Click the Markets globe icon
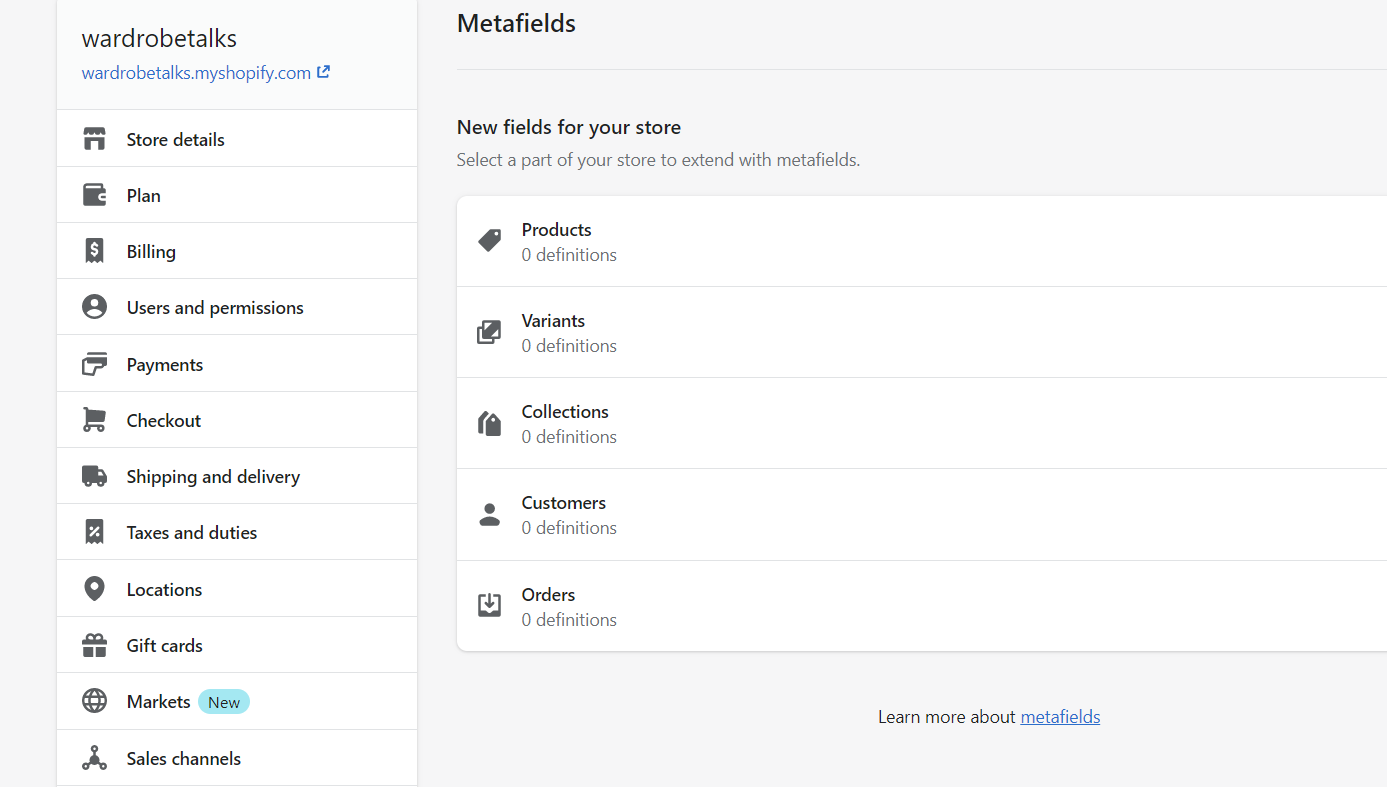Viewport: 1387px width, 787px height. [94, 701]
